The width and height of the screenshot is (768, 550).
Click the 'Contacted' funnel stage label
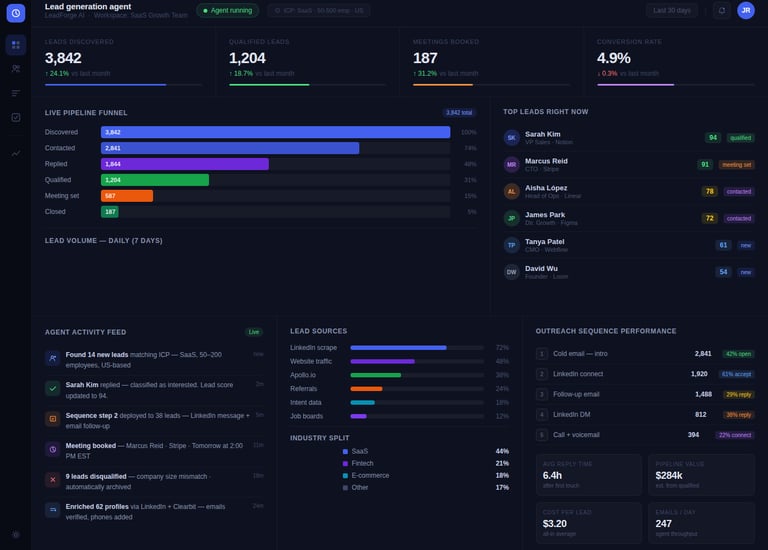point(60,148)
